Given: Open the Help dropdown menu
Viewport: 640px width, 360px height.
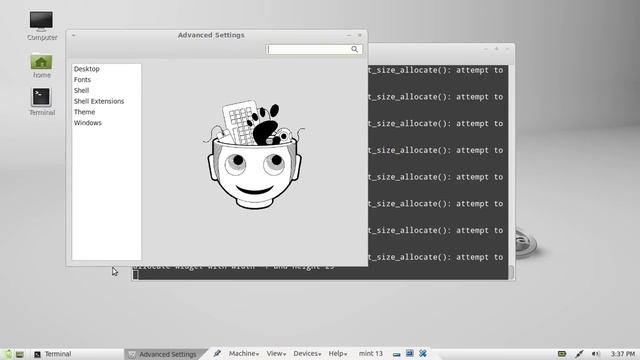Looking at the screenshot, I should (338, 353).
